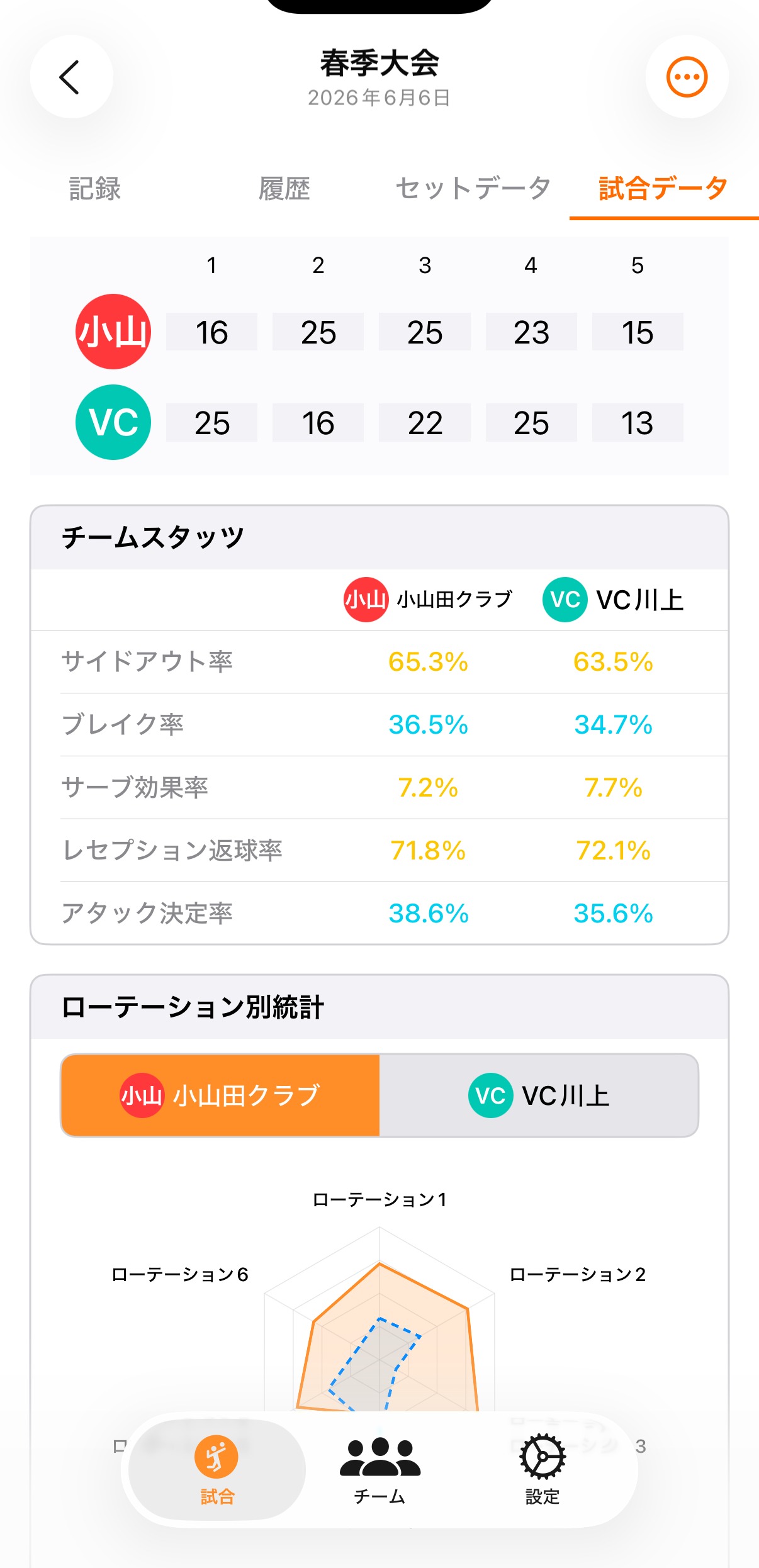The height and width of the screenshot is (1568, 759).
Task: Tap the アタック決定率 value 38.6%
Action: [429, 914]
